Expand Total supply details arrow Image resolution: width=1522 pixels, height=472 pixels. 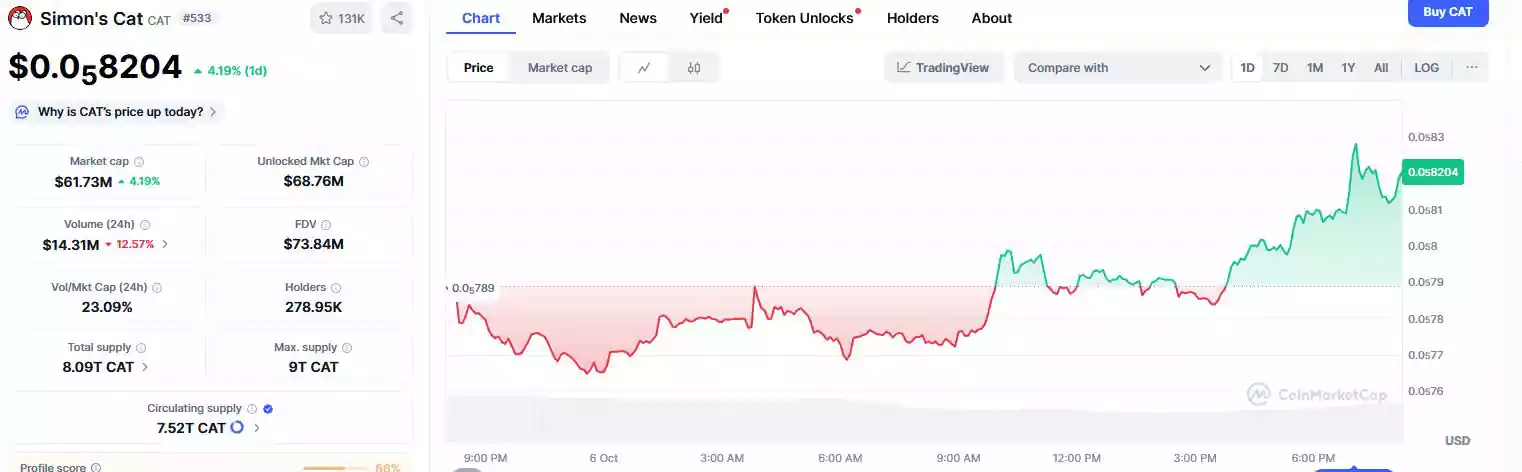pyautogui.click(x=145, y=367)
